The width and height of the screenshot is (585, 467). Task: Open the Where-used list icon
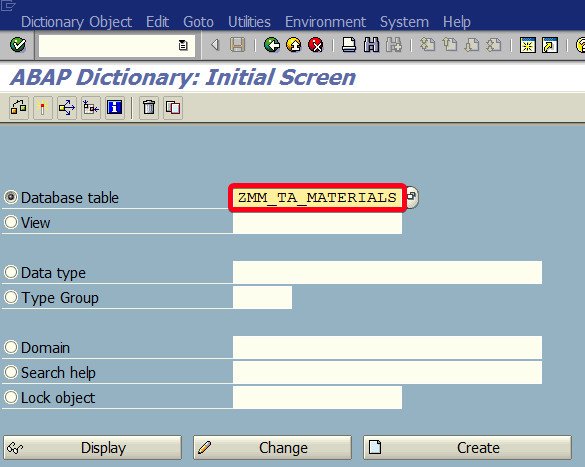click(67, 108)
